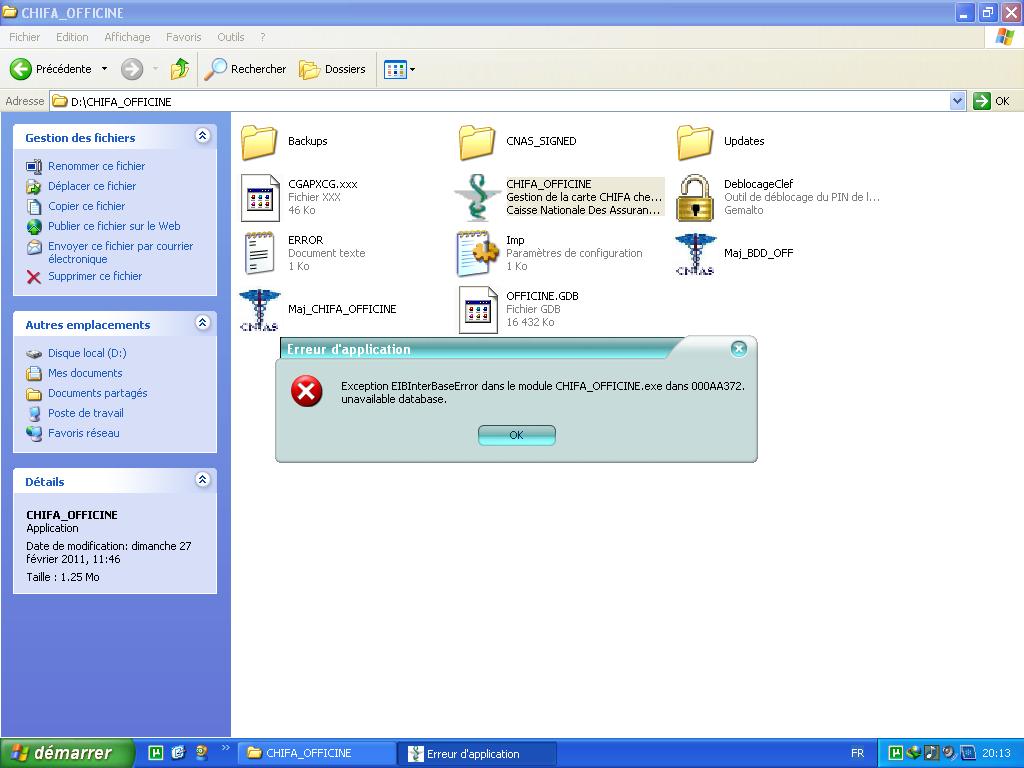1024x768 pixels.
Task: Open Documents partagés link
Action: pyautogui.click(x=97, y=393)
